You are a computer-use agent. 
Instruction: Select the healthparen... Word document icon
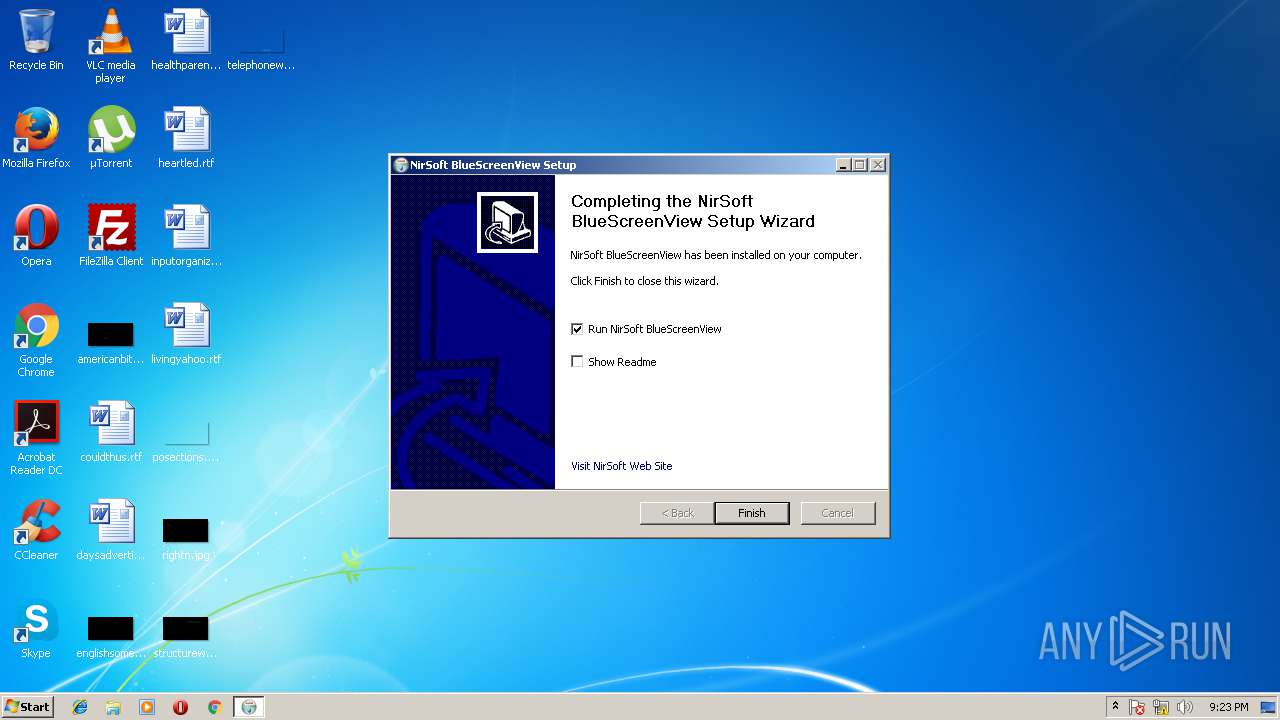pyautogui.click(x=186, y=40)
